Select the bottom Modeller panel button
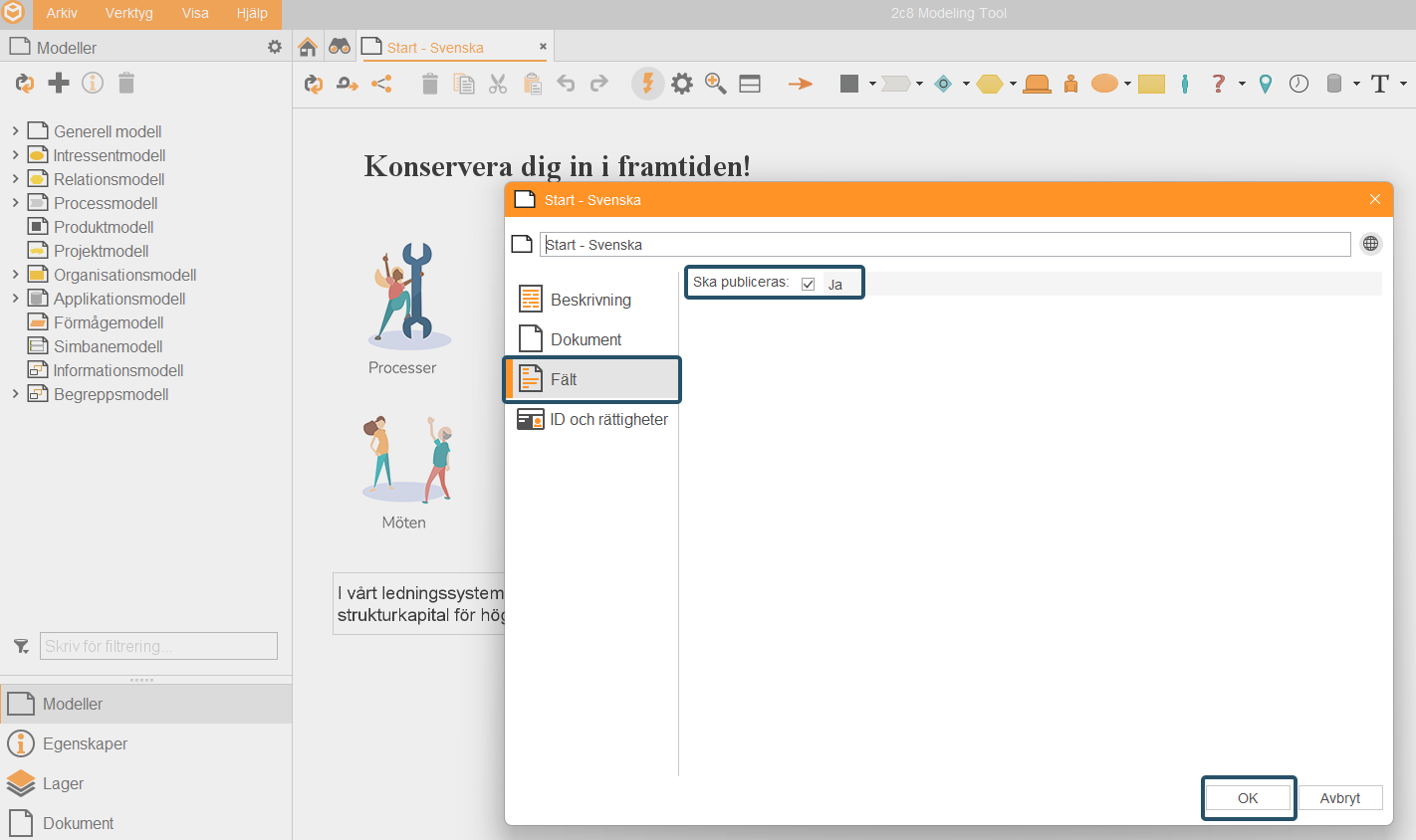This screenshot has height=840, width=1416. click(145, 704)
